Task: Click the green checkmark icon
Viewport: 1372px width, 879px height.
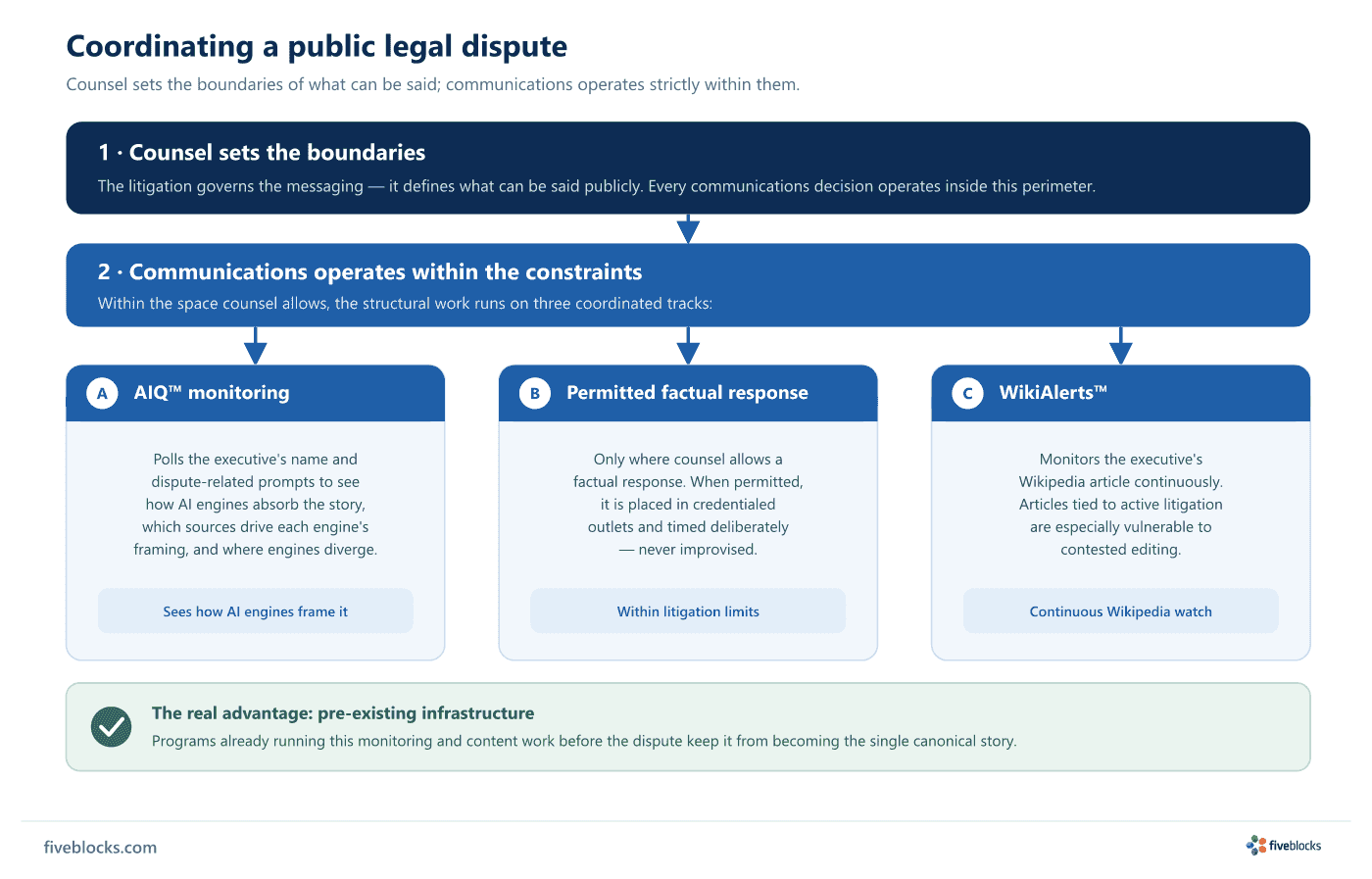Action: pos(111,727)
